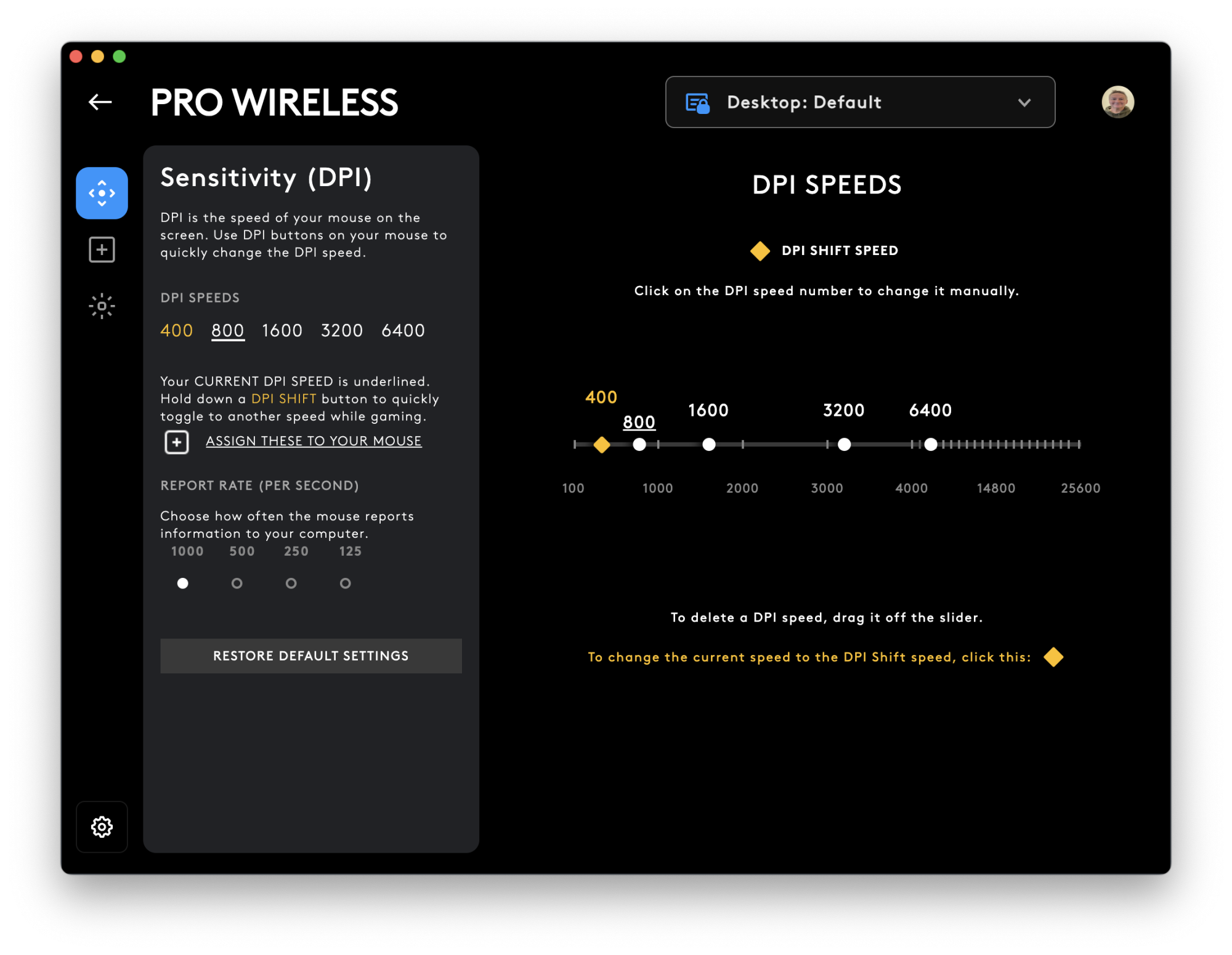This screenshot has width=1232, height=955.
Task: Click the locked desktop profile icon
Action: pos(698,103)
